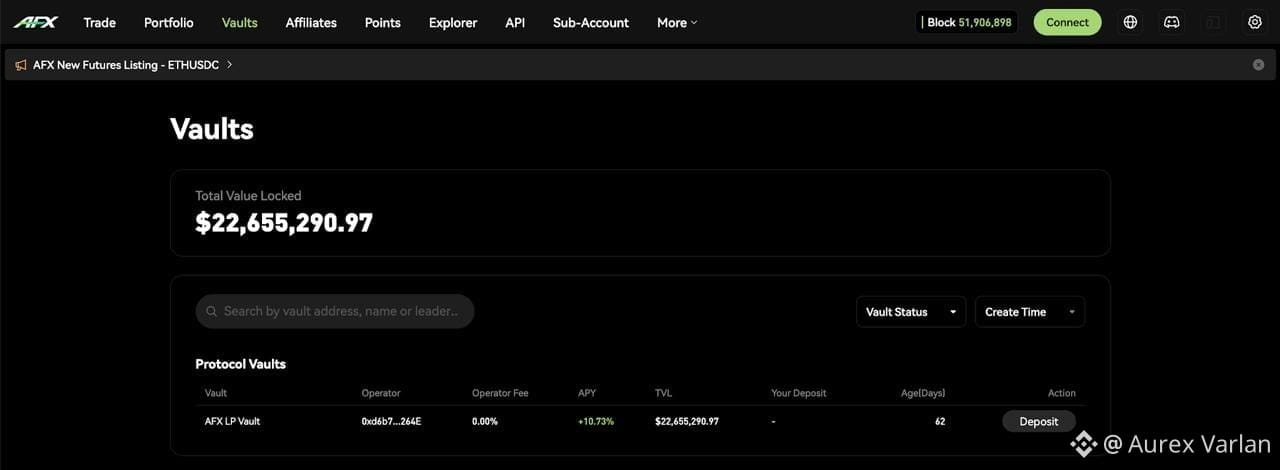The image size is (1280, 470).
Task: Click the Vault column header
Action: point(216,393)
